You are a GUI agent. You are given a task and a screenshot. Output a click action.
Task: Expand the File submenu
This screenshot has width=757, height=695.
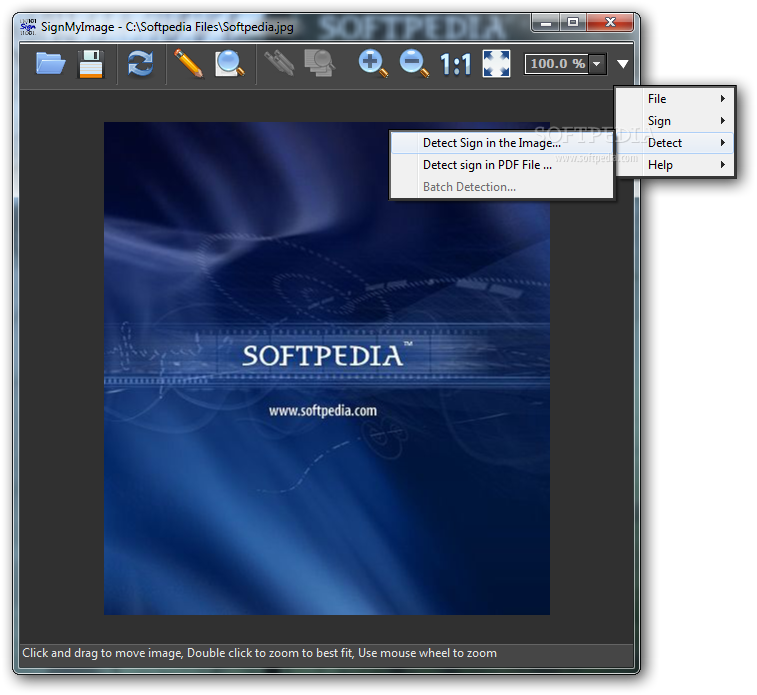coord(674,99)
